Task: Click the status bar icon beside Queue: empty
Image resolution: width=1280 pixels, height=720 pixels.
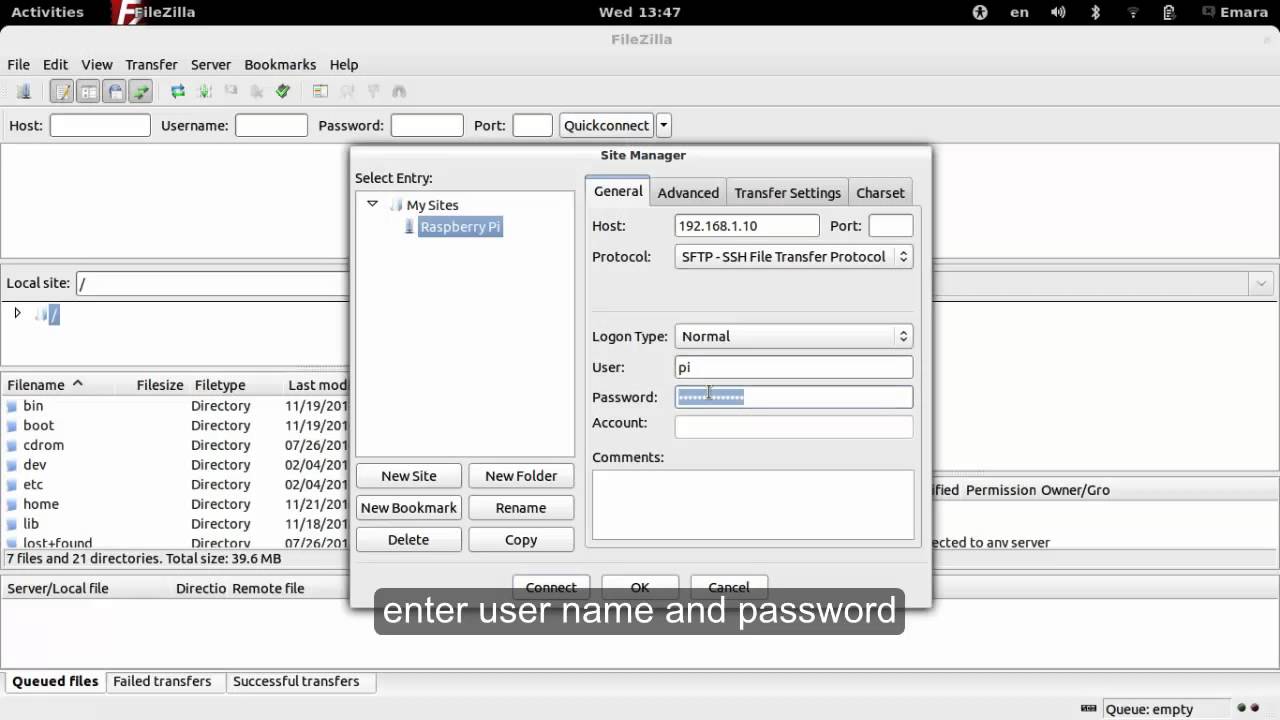Action: [x=1089, y=709]
